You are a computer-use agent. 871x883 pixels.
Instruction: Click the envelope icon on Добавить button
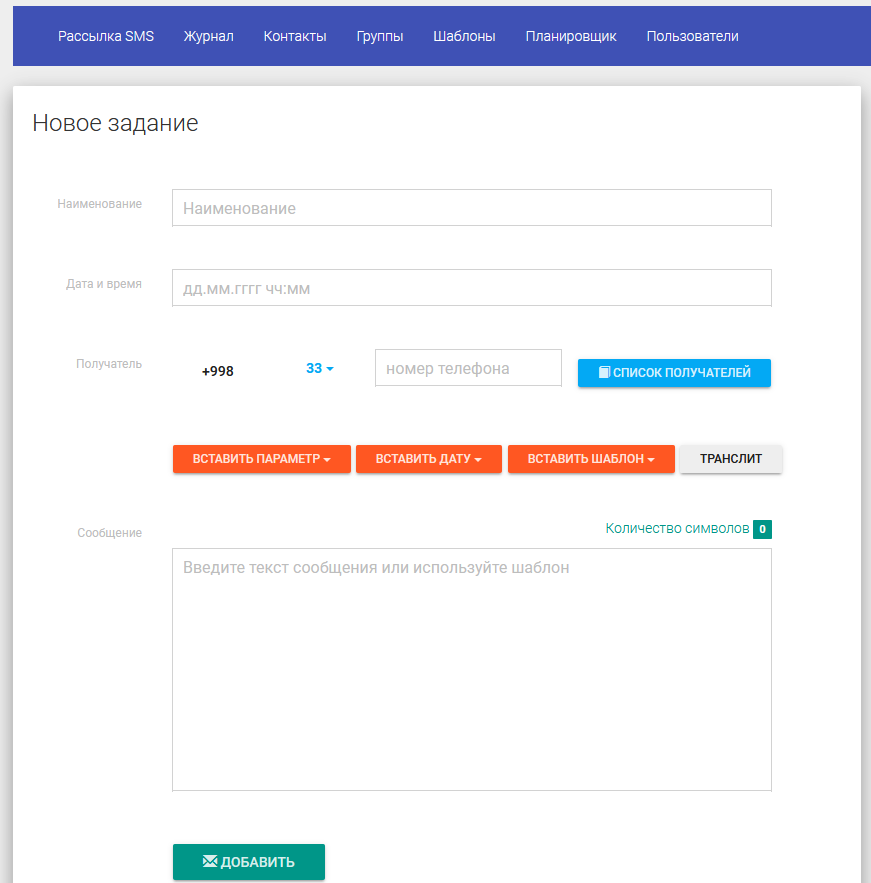(x=210, y=862)
